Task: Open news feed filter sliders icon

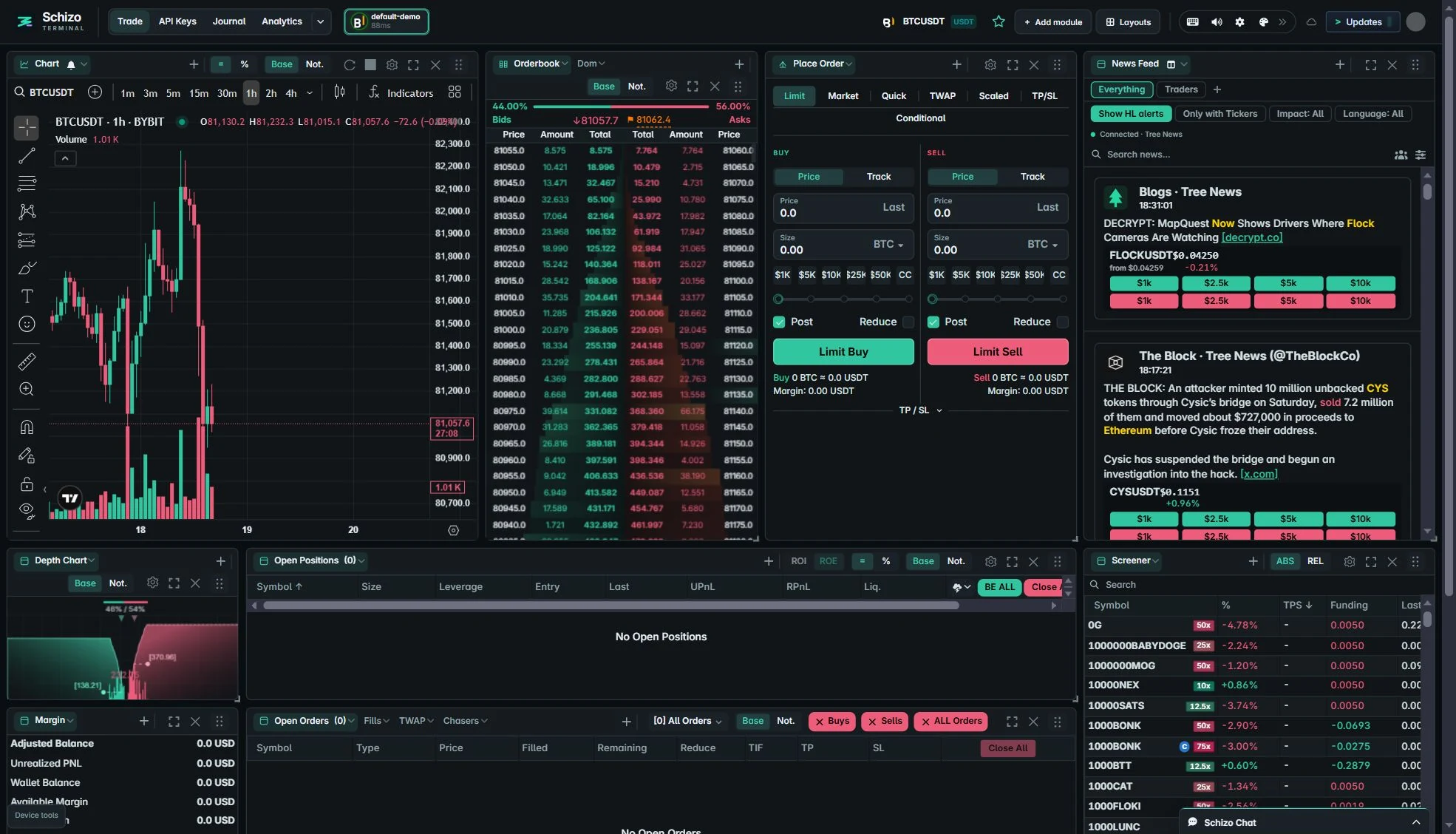Action: coord(1421,155)
